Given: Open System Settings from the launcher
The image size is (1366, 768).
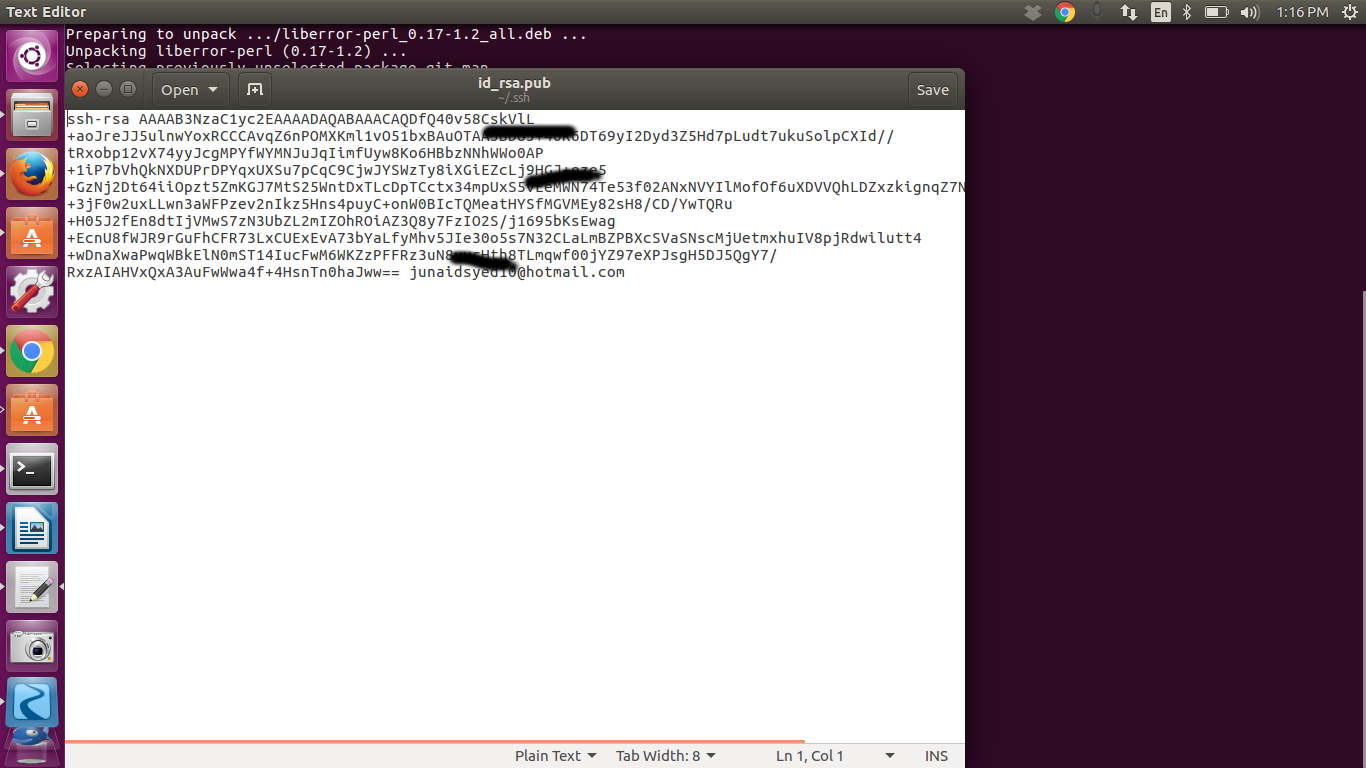Looking at the screenshot, I should pos(32,292).
